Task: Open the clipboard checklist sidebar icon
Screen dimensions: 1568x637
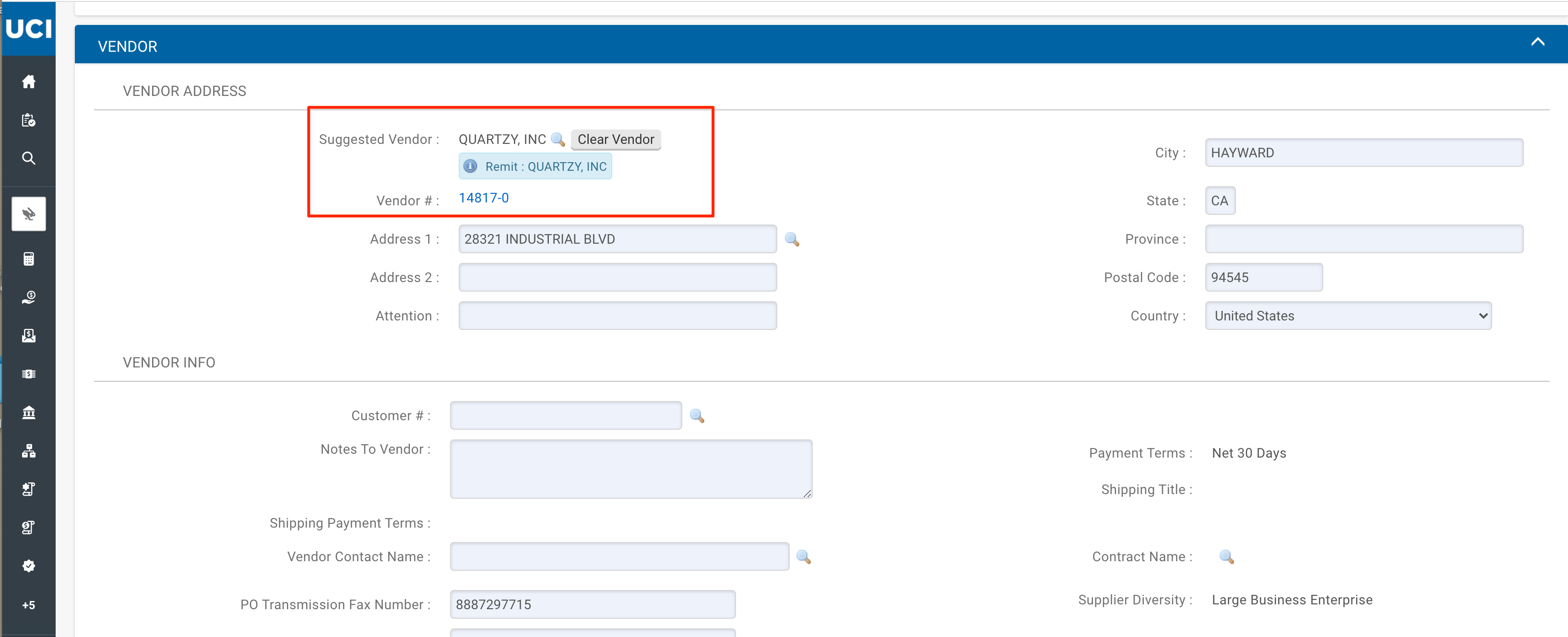Action: [x=29, y=120]
